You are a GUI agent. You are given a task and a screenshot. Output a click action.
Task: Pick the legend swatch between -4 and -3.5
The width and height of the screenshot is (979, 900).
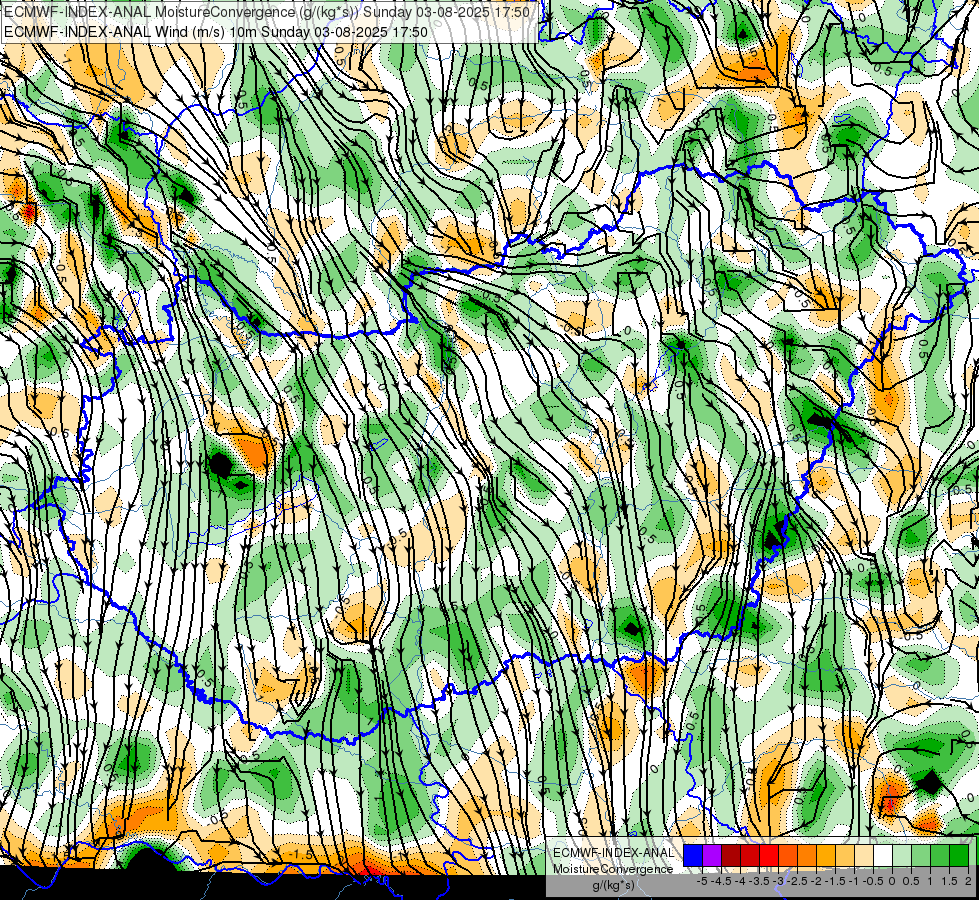tap(750, 856)
